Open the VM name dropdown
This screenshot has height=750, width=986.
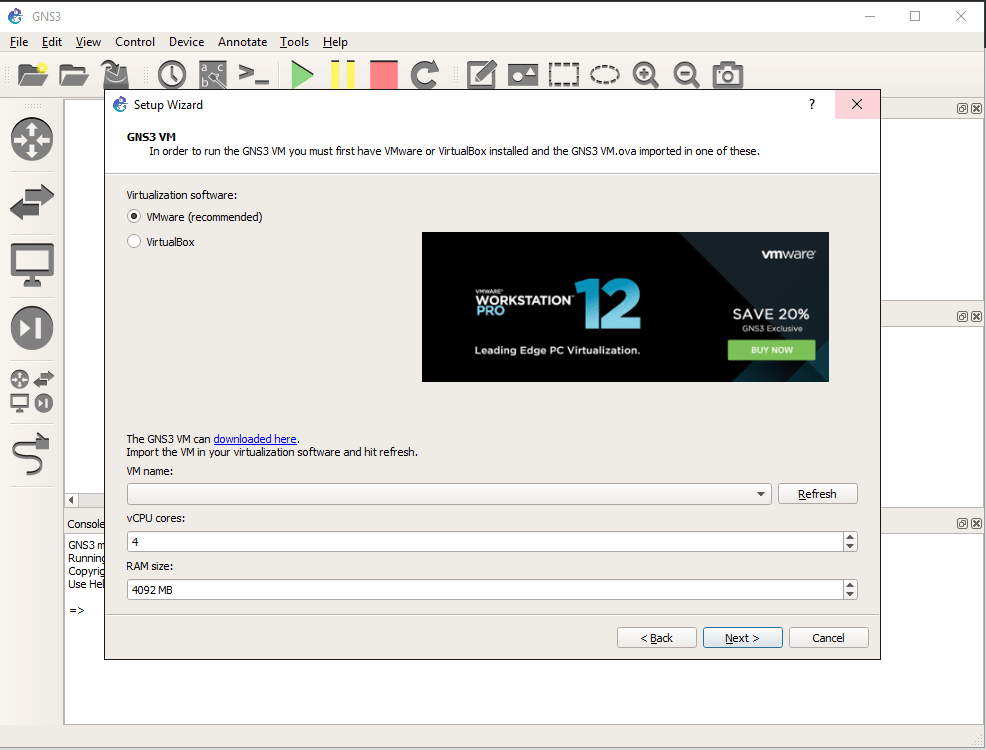[x=449, y=494]
